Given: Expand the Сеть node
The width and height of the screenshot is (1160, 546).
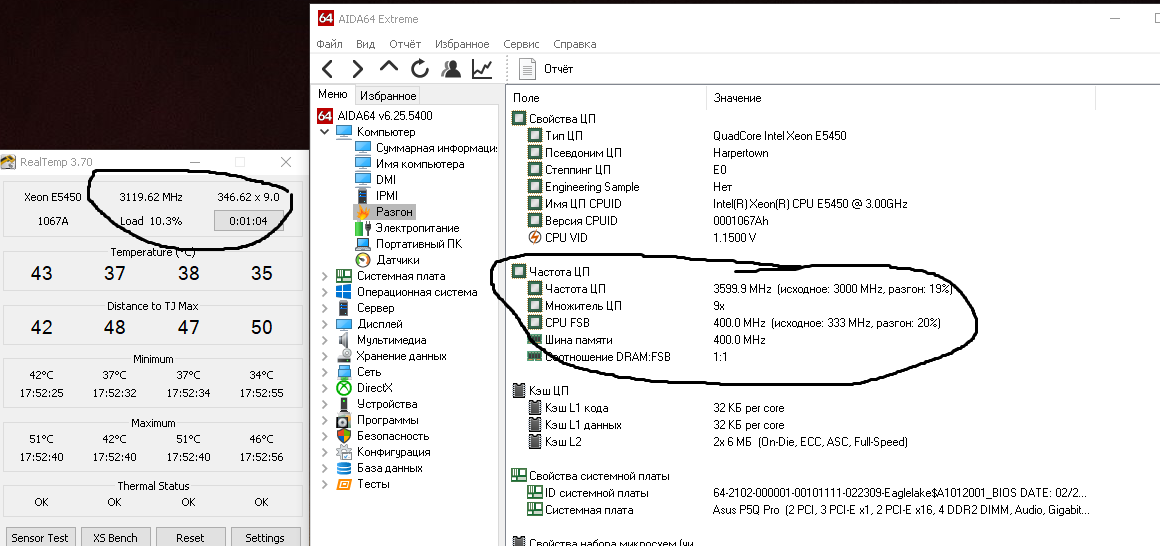Looking at the screenshot, I should point(324,372).
